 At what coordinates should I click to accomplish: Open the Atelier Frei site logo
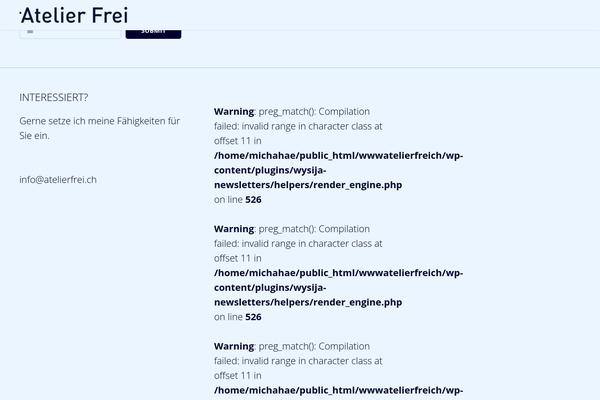pyautogui.click(x=74, y=15)
